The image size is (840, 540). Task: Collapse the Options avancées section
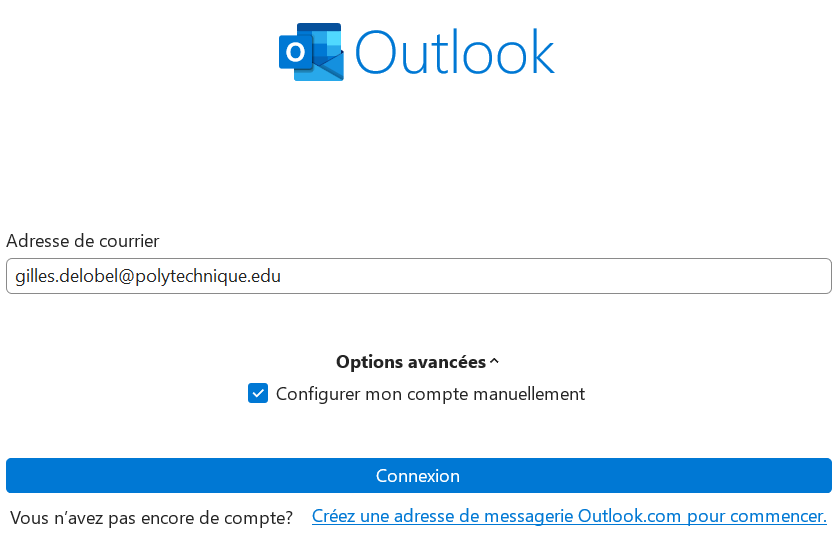tap(417, 362)
